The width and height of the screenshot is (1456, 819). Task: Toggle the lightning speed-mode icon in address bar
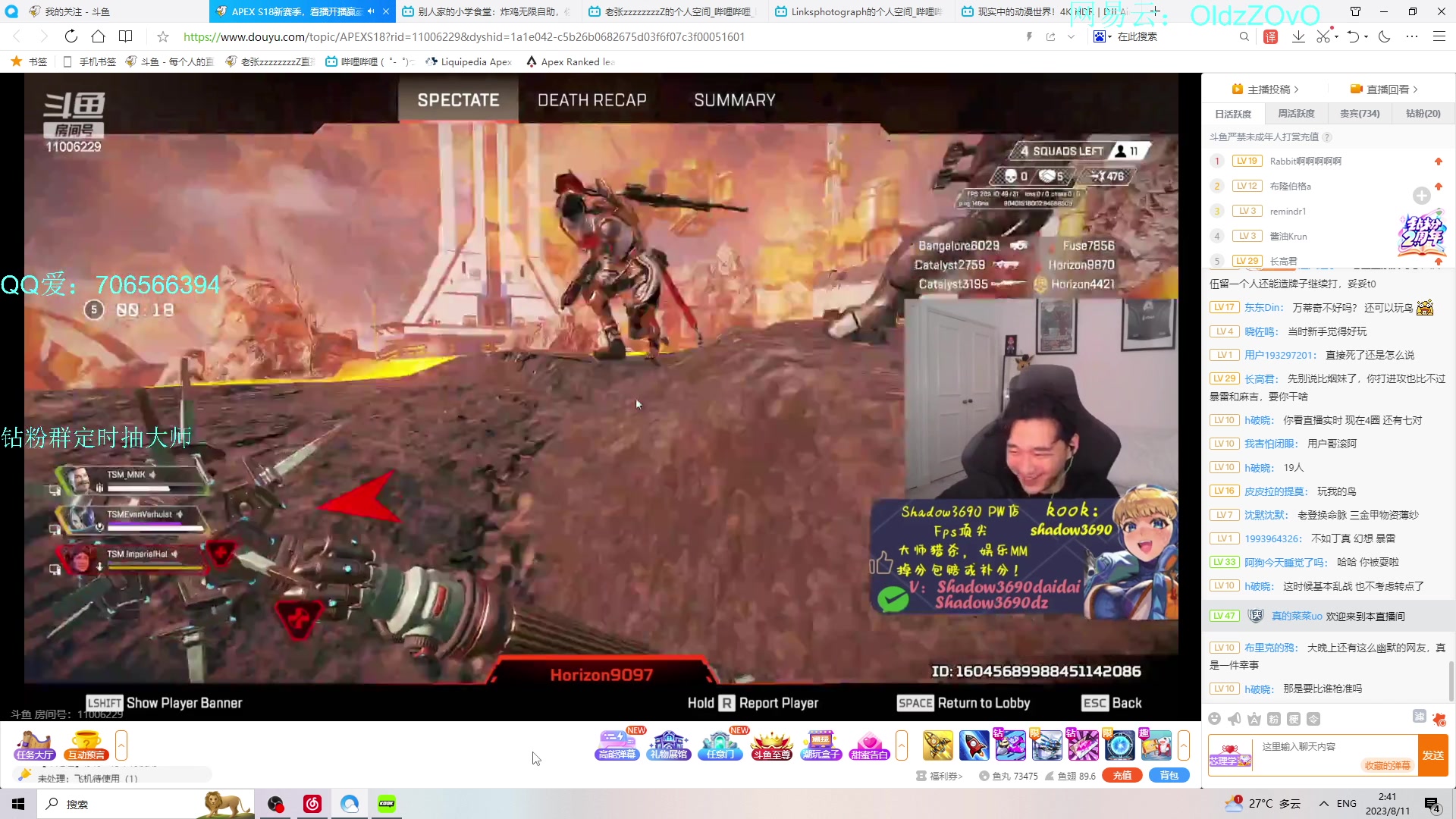(1029, 36)
